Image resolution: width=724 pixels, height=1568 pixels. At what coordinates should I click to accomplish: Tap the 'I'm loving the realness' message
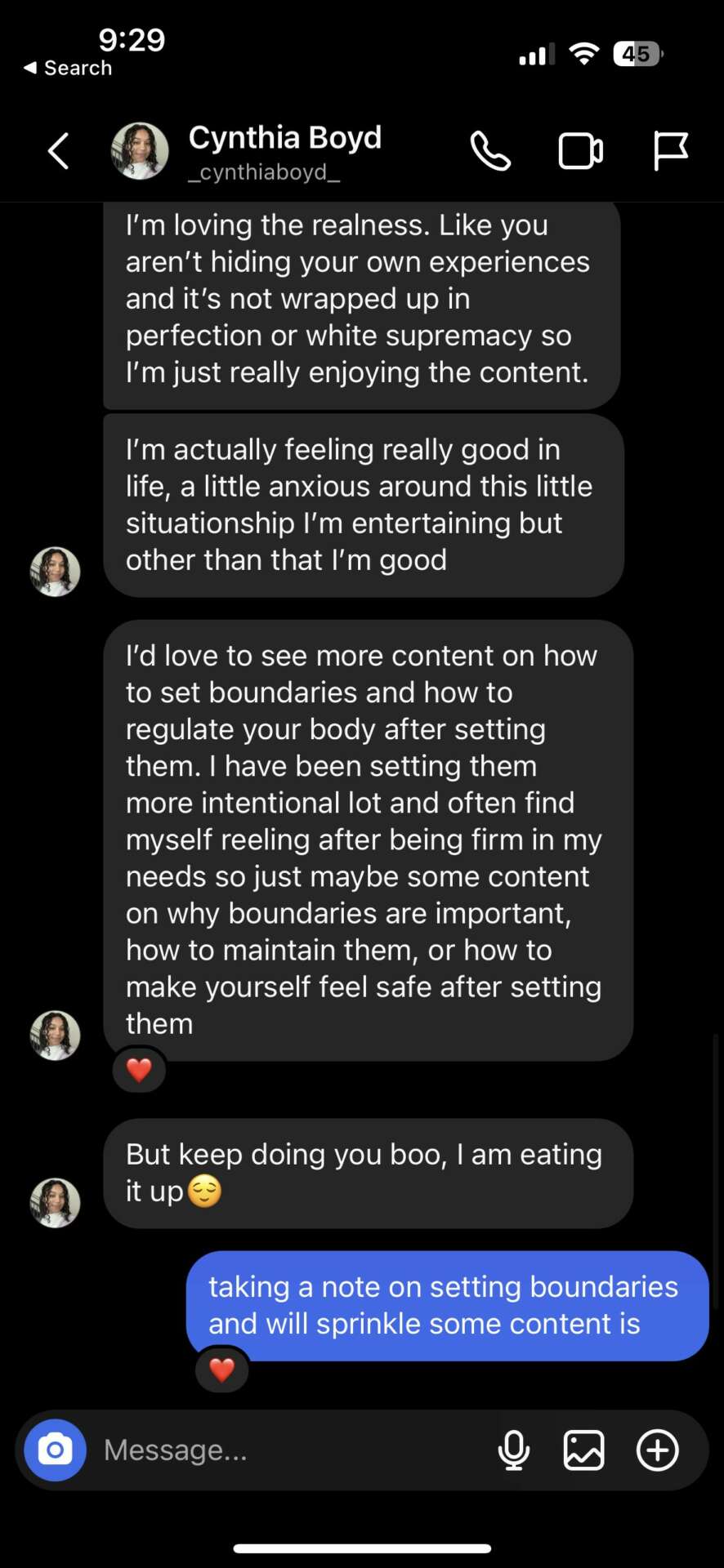[361, 299]
